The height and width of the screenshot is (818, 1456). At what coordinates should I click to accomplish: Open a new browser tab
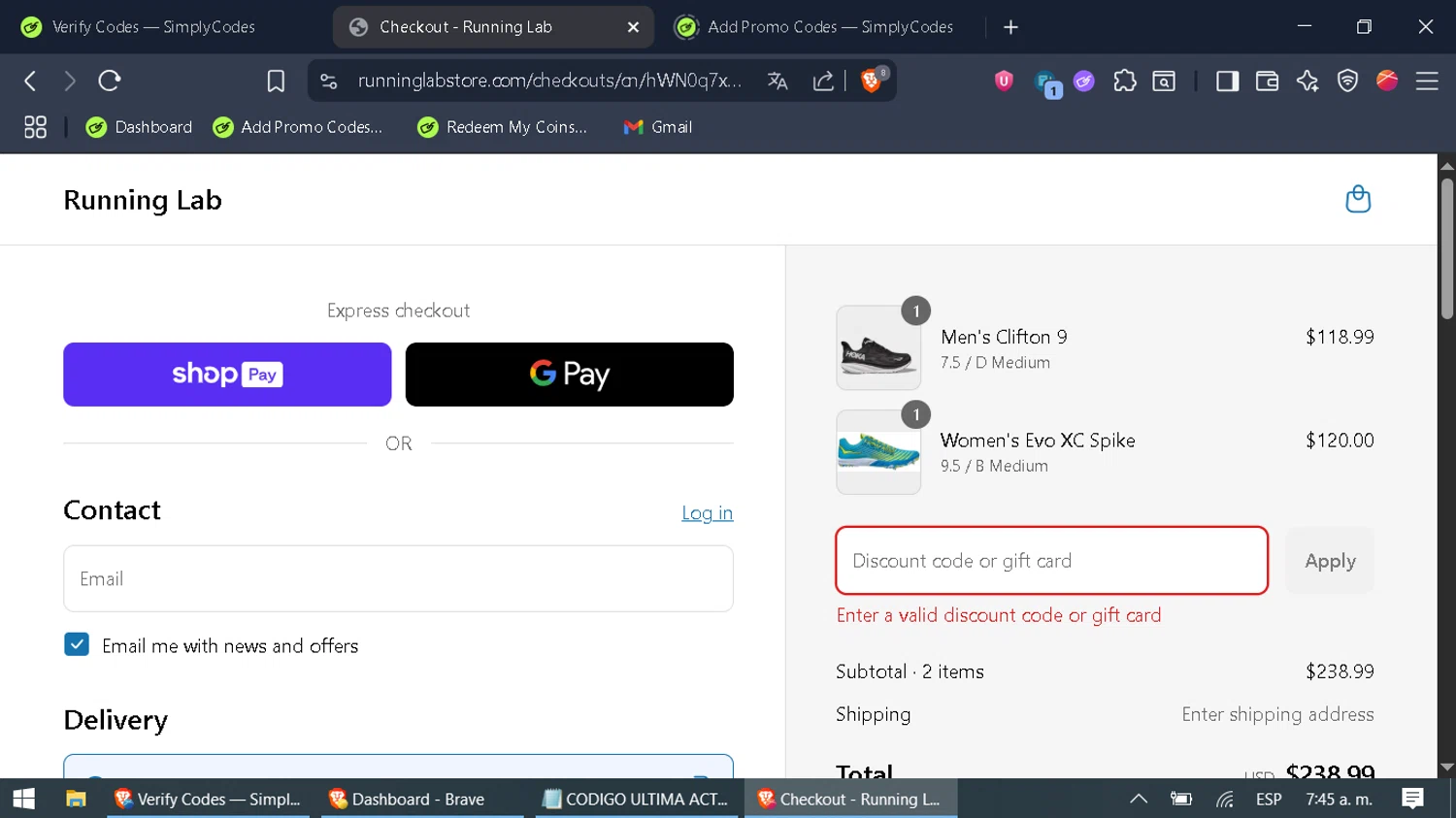(x=1010, y=27)
